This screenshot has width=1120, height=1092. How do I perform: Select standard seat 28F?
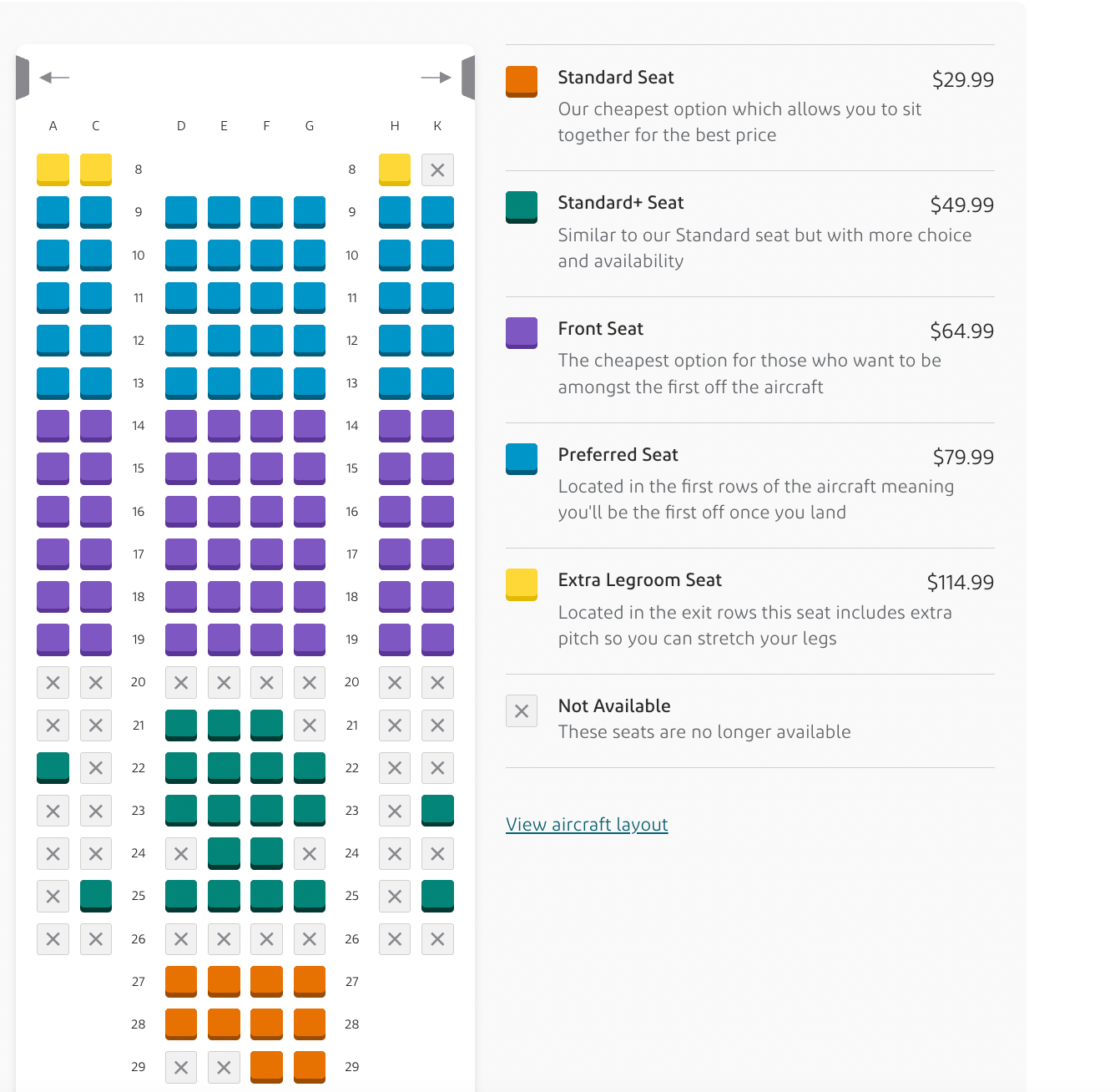[267, 1024]
